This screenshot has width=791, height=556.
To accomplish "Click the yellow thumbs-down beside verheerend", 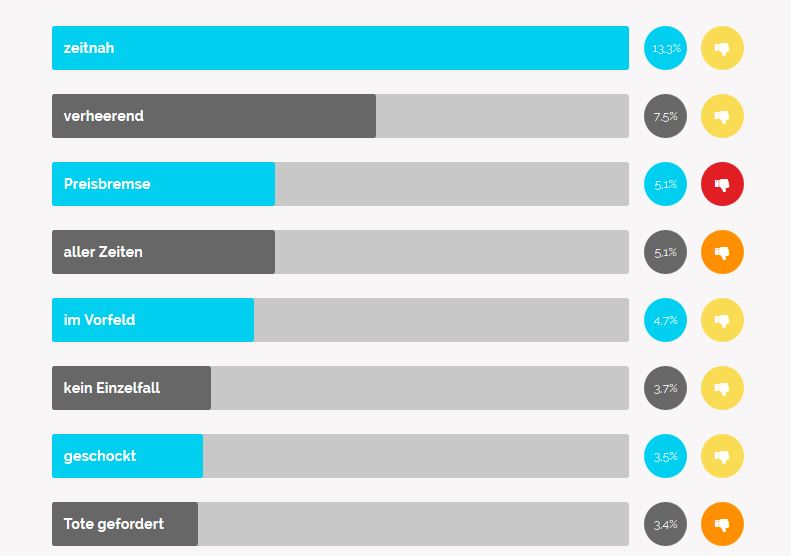I will 722,116.
